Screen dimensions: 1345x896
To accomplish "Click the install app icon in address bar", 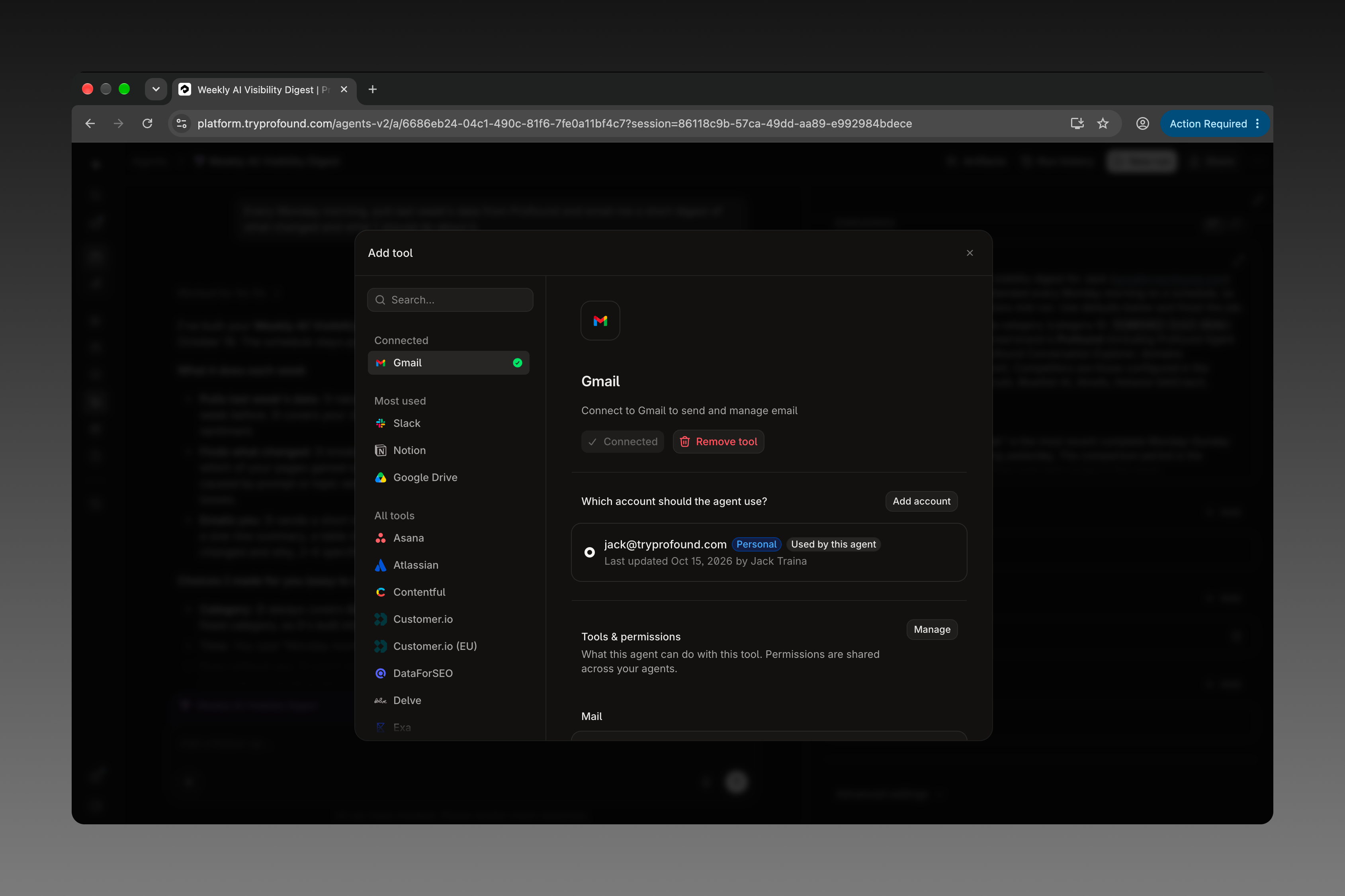I will coord(1077,123).
